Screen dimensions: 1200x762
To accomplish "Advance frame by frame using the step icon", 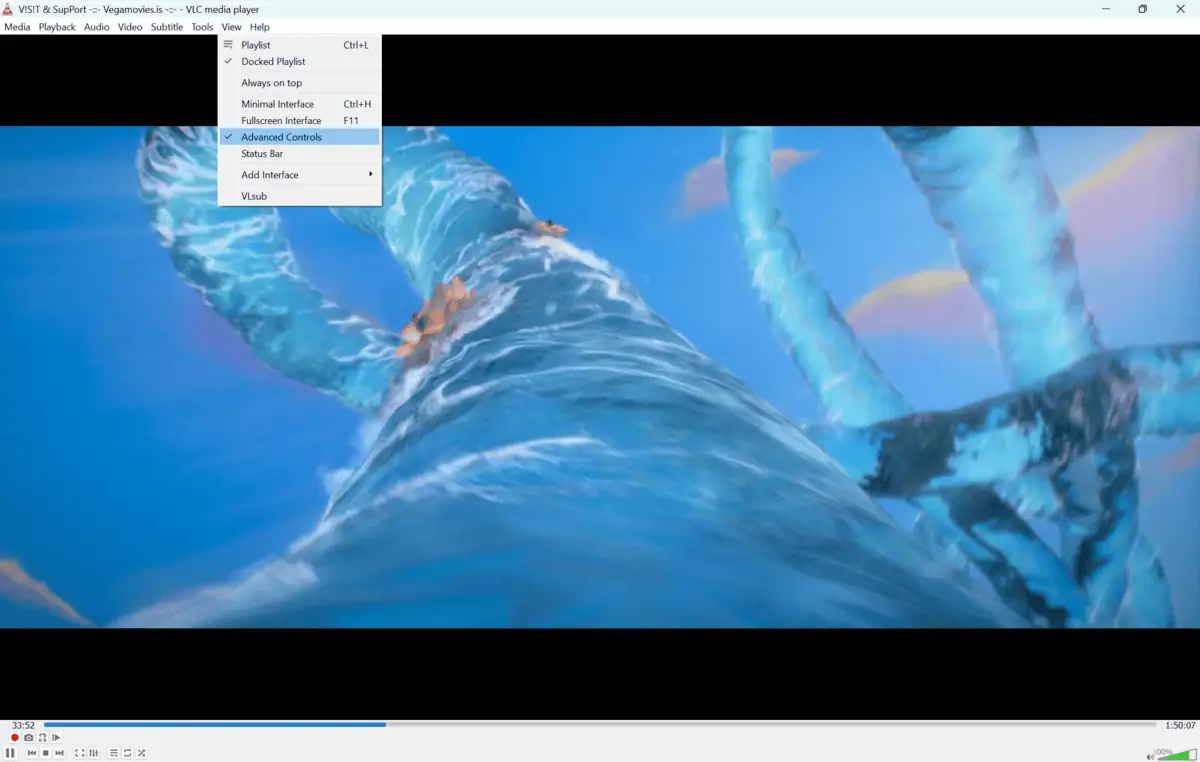I will pyautogui.click(x=56, y=738).
